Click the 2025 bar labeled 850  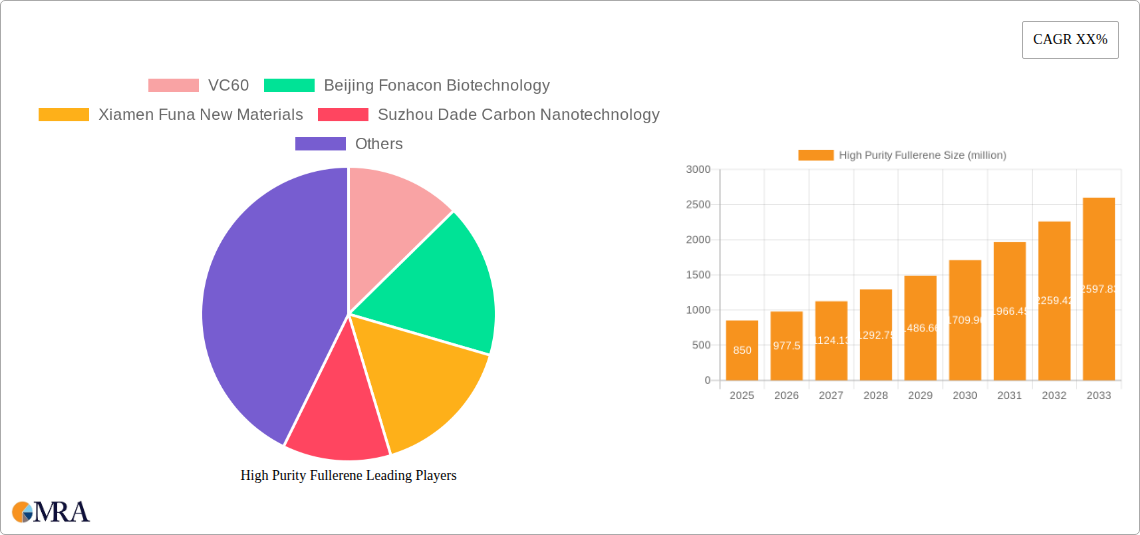click(x=742, y=350)
